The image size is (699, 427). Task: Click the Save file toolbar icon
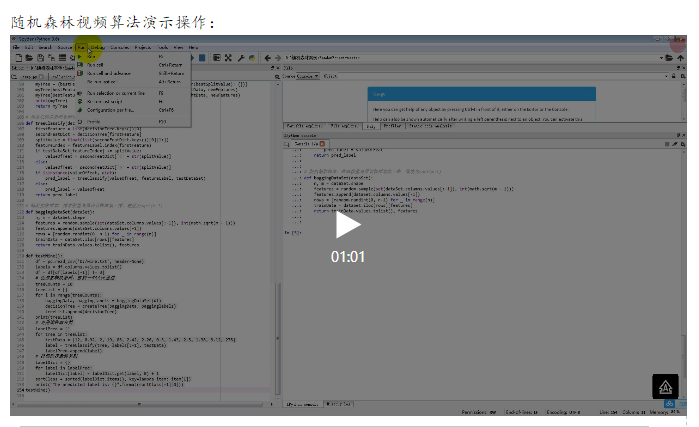click(x=41, y=57)
